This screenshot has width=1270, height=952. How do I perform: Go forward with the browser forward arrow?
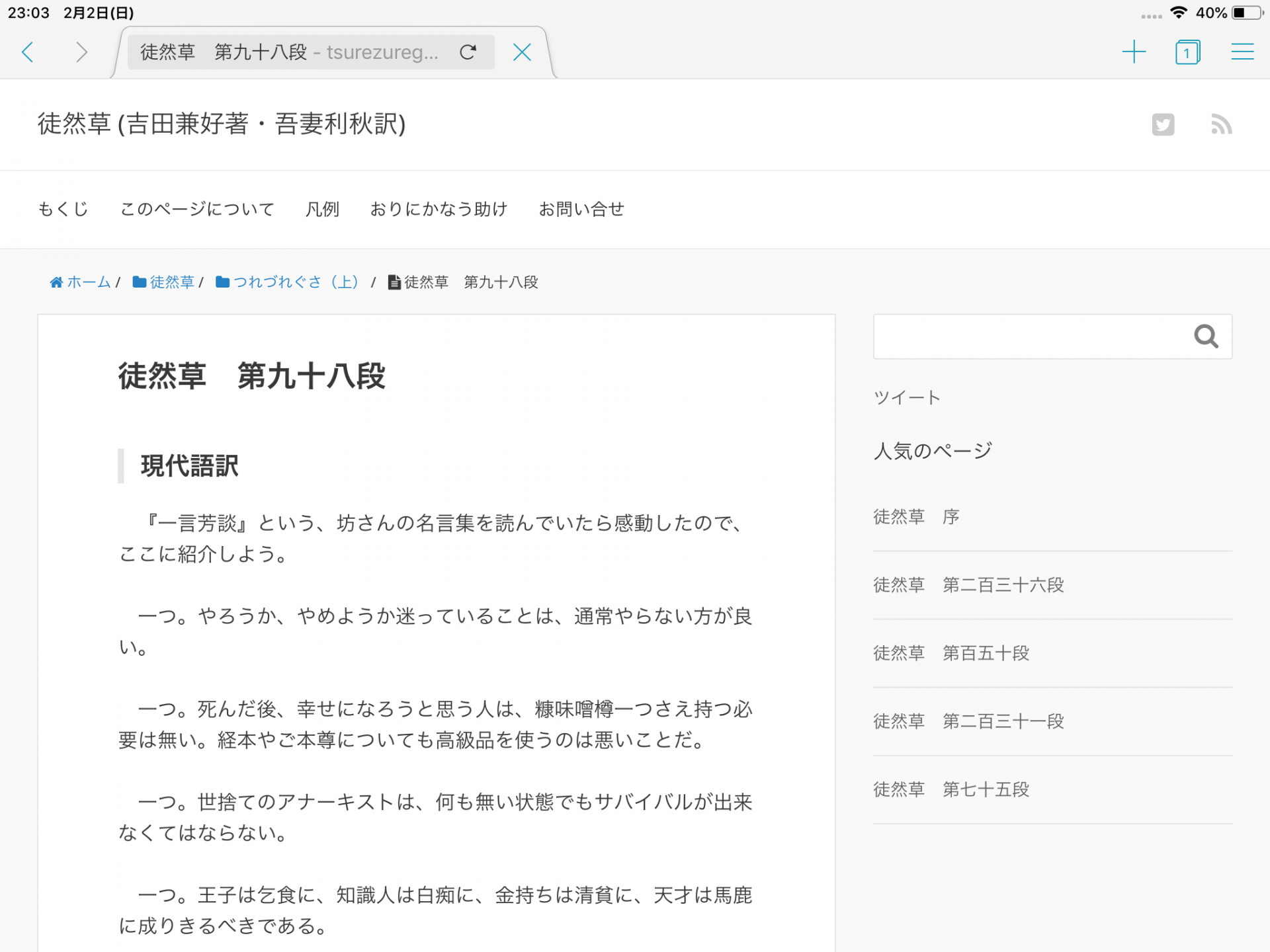click(81, 52)
